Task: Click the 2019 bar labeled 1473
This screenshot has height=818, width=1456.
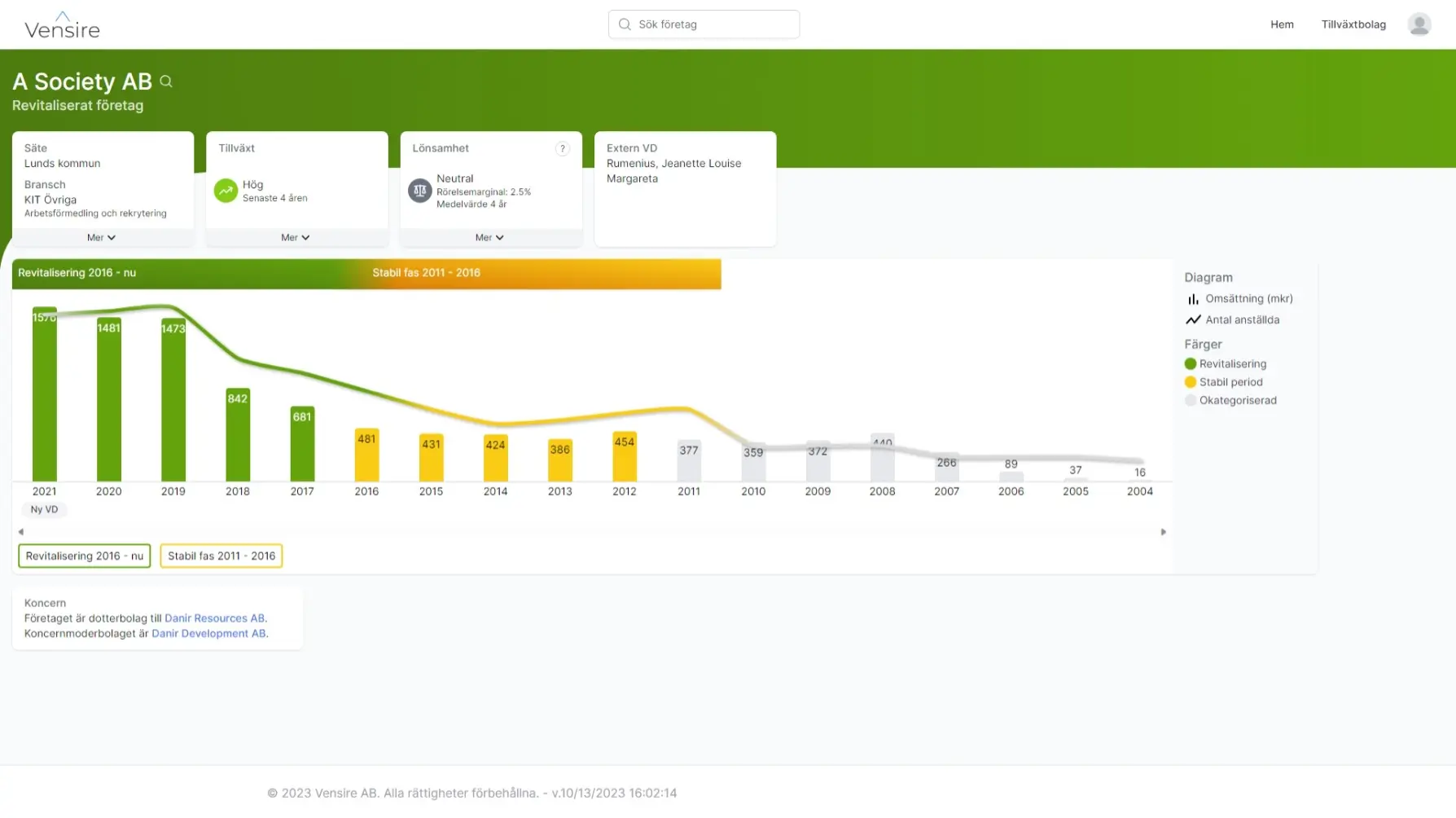Action: tap(173, 400)
